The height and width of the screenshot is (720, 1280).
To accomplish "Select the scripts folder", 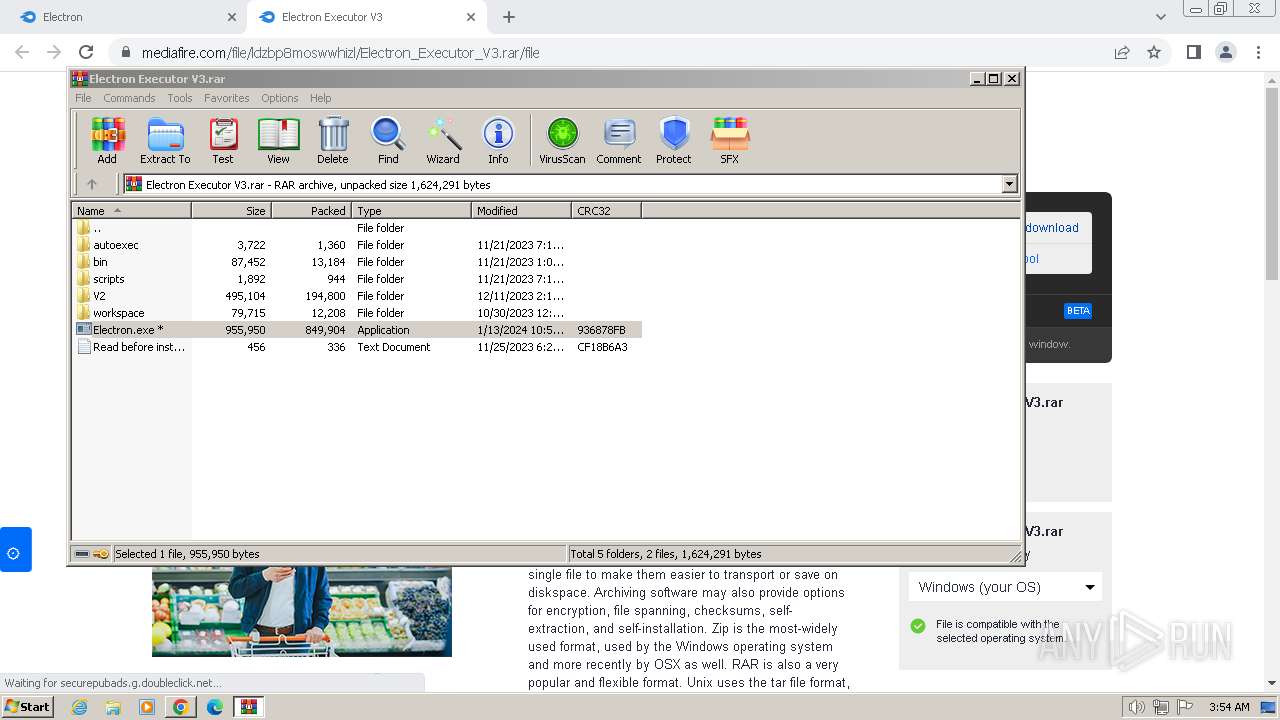I will coord(357,279).
